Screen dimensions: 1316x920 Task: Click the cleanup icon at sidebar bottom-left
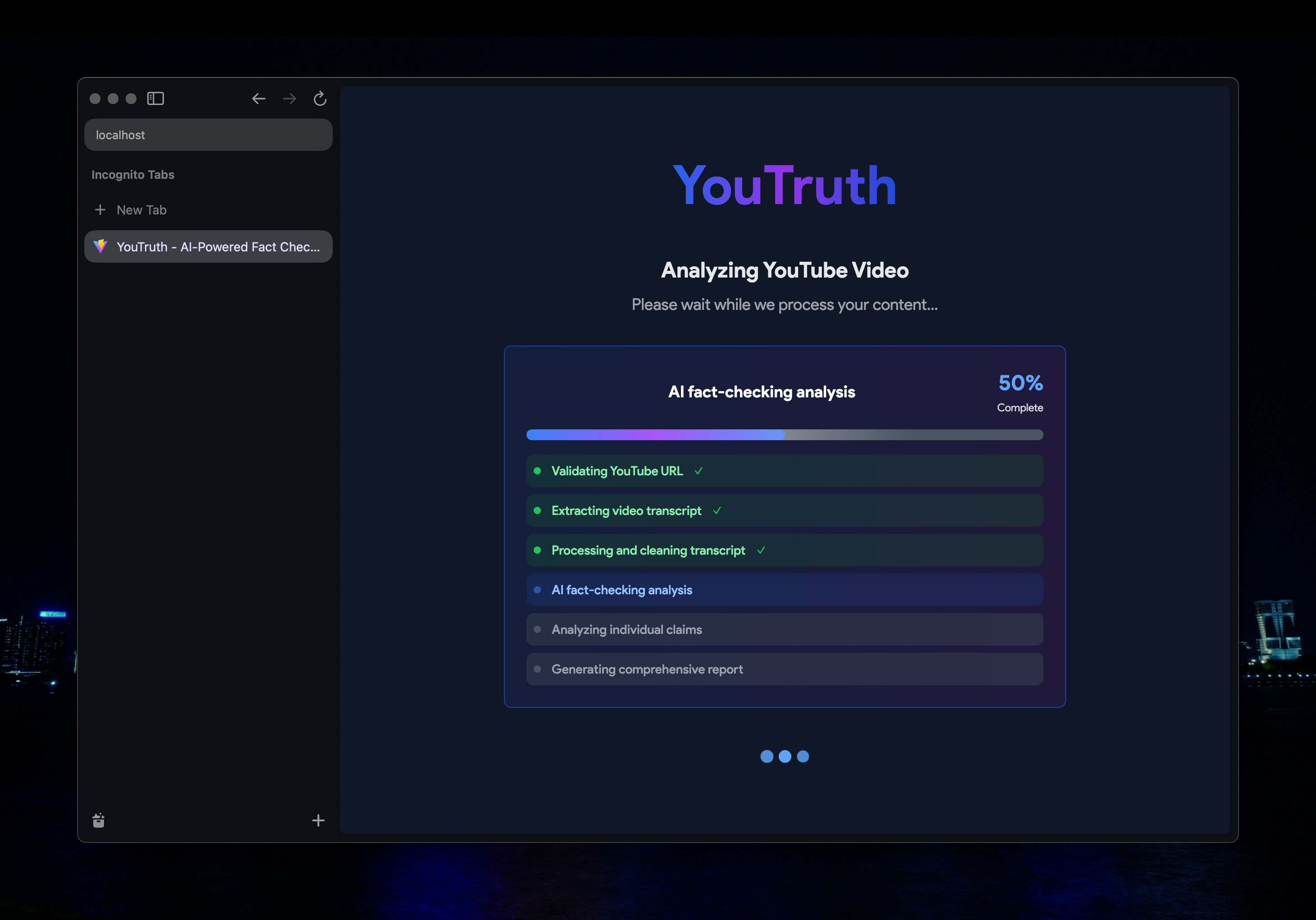[x=99, y=820]
